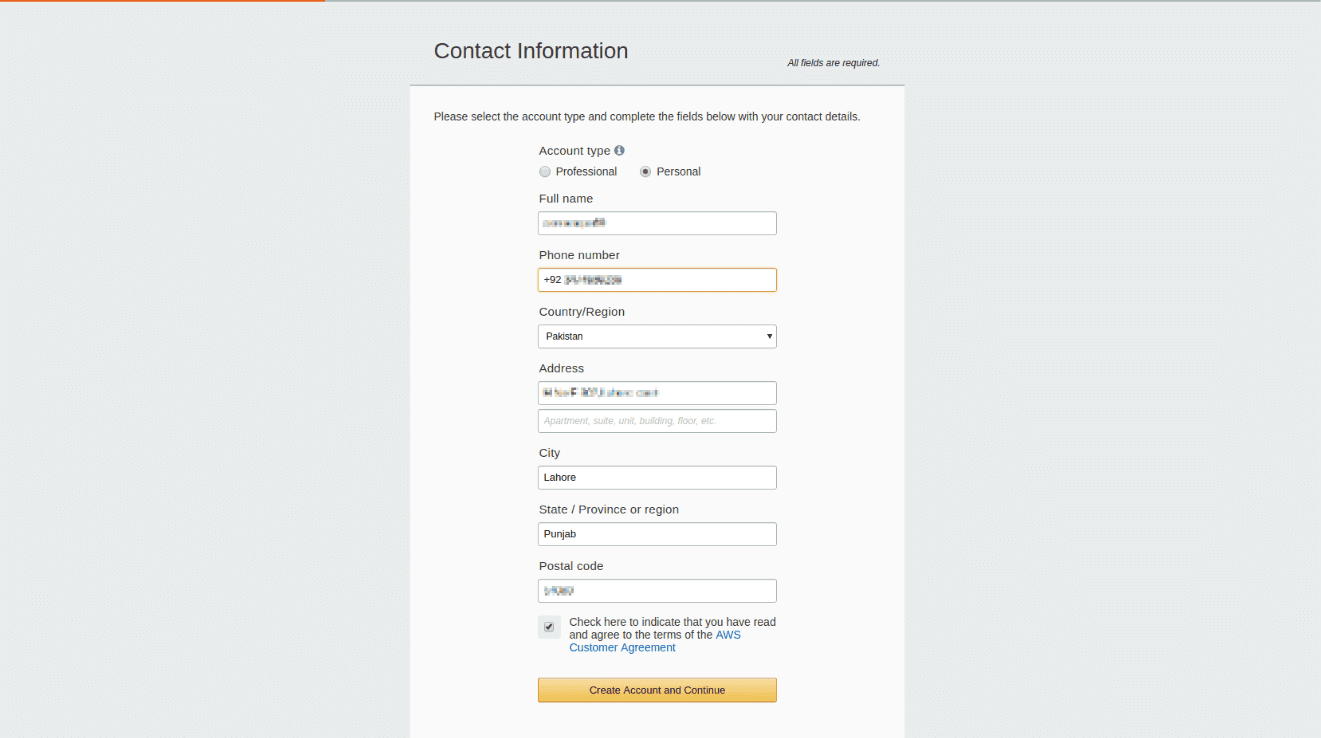Select the State/Province field showing Punjab
The height and width of the screenshot is (738, 1321).
point(657,533)
